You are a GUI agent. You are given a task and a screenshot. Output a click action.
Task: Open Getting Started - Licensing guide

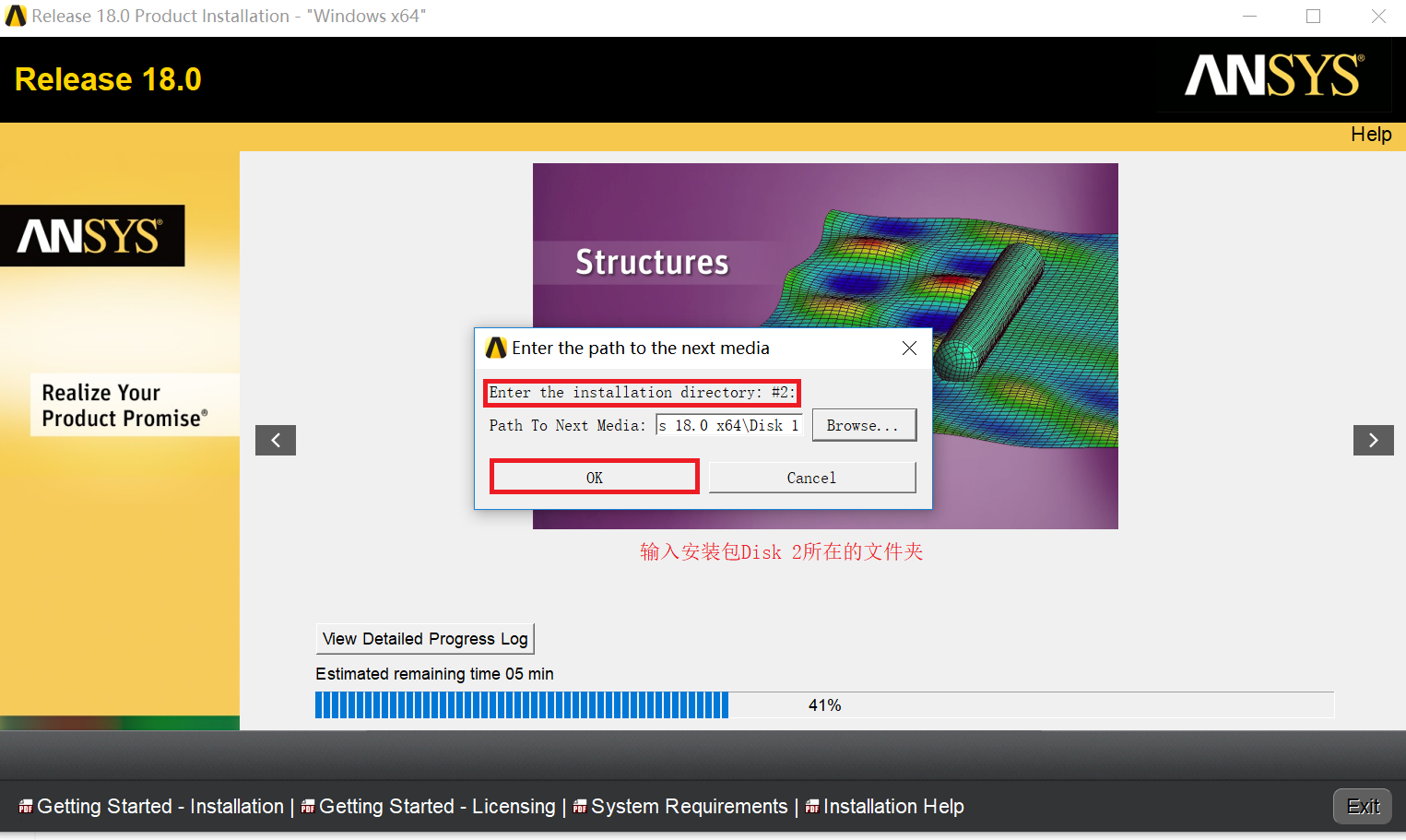437,807
